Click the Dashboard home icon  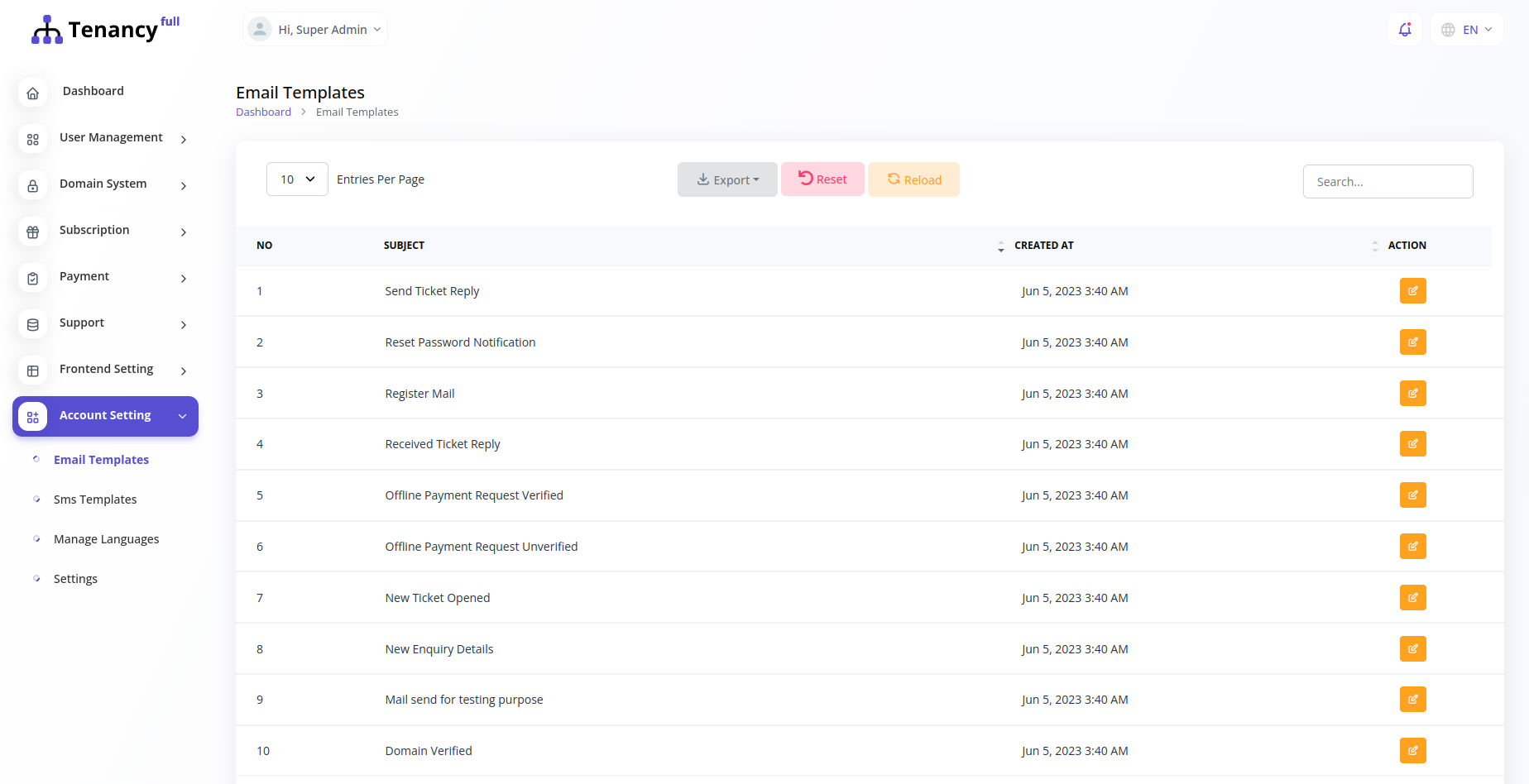[x=33, y=93]
